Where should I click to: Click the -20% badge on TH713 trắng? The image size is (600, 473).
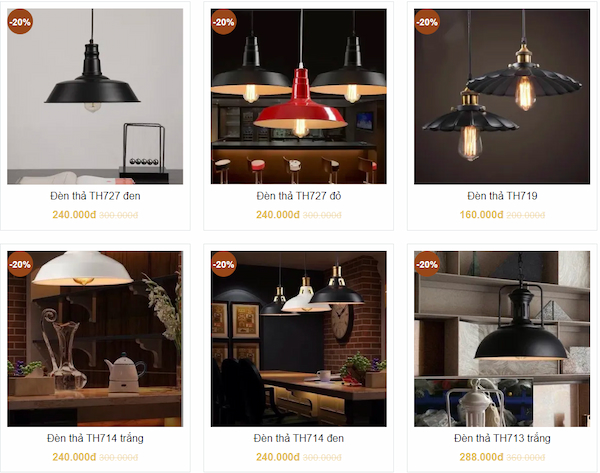coord(427,264)
